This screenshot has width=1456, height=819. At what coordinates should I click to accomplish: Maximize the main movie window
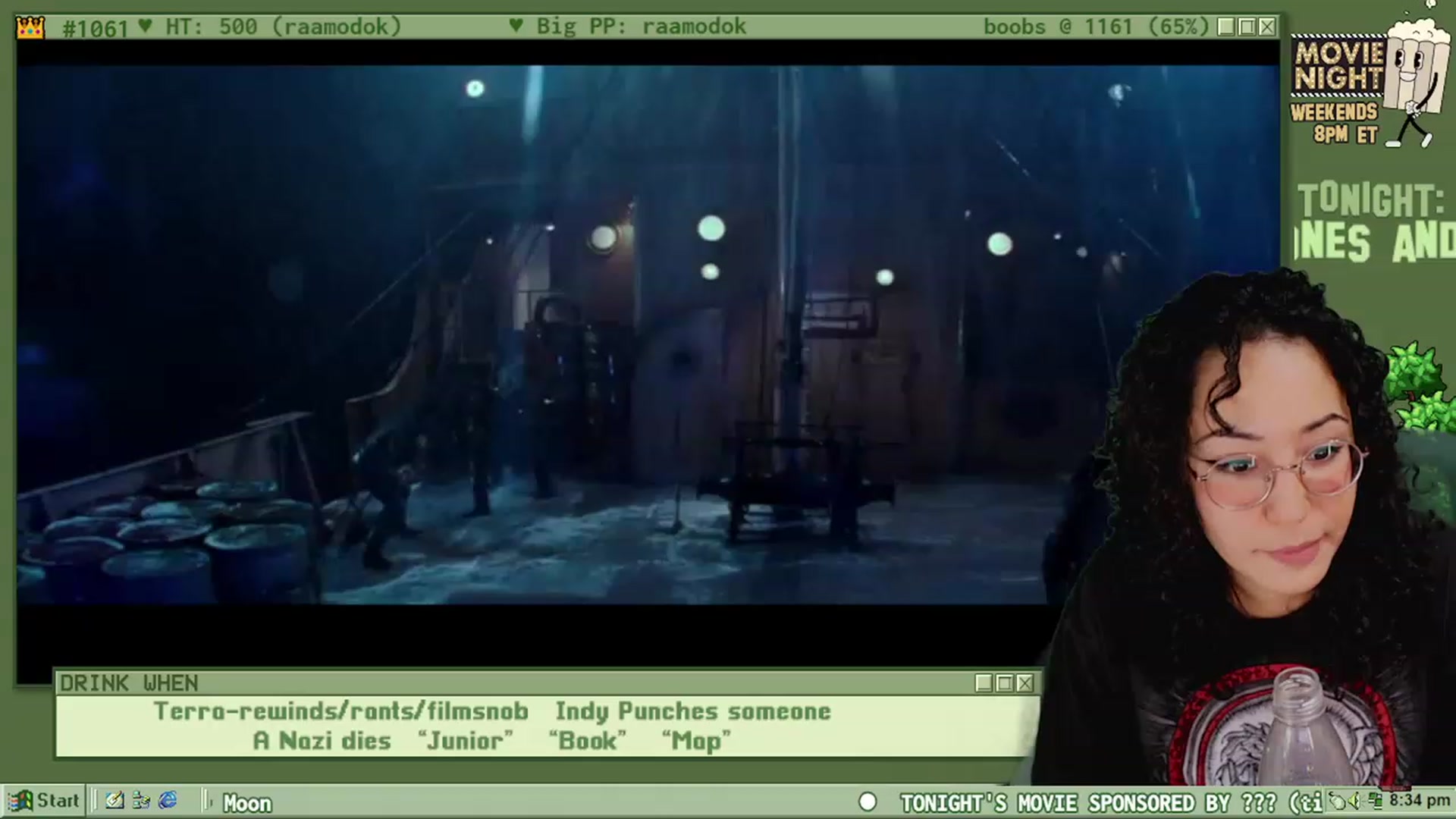(1247, 27)
